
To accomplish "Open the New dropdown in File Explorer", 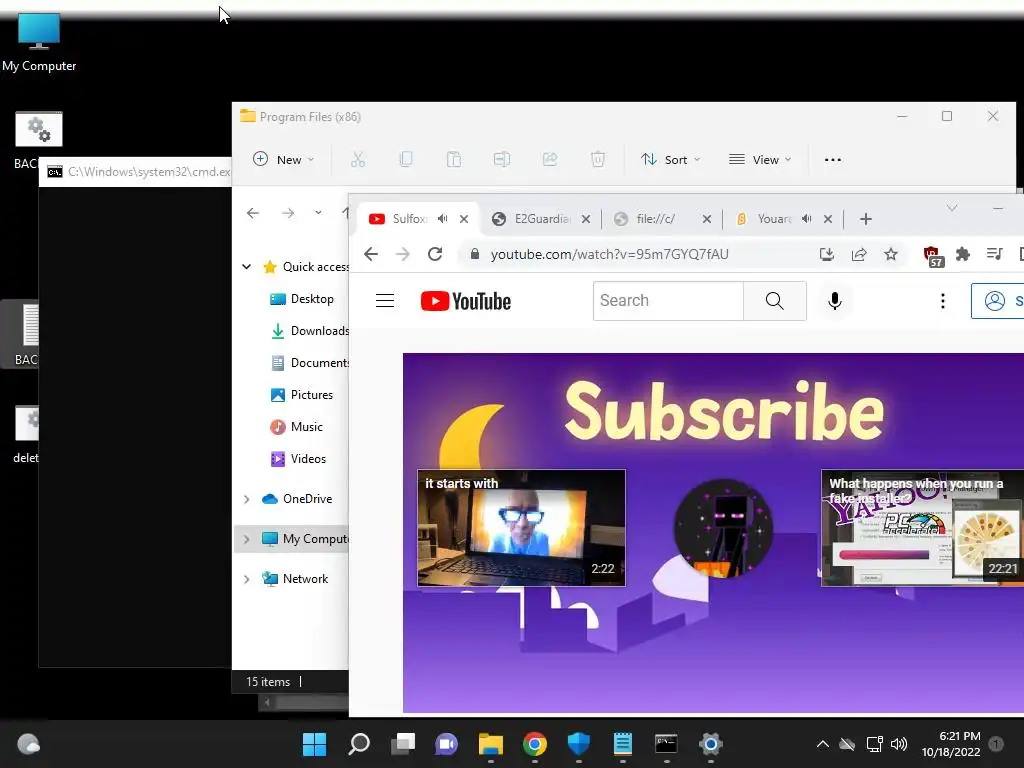I will [x=283, y=159].
